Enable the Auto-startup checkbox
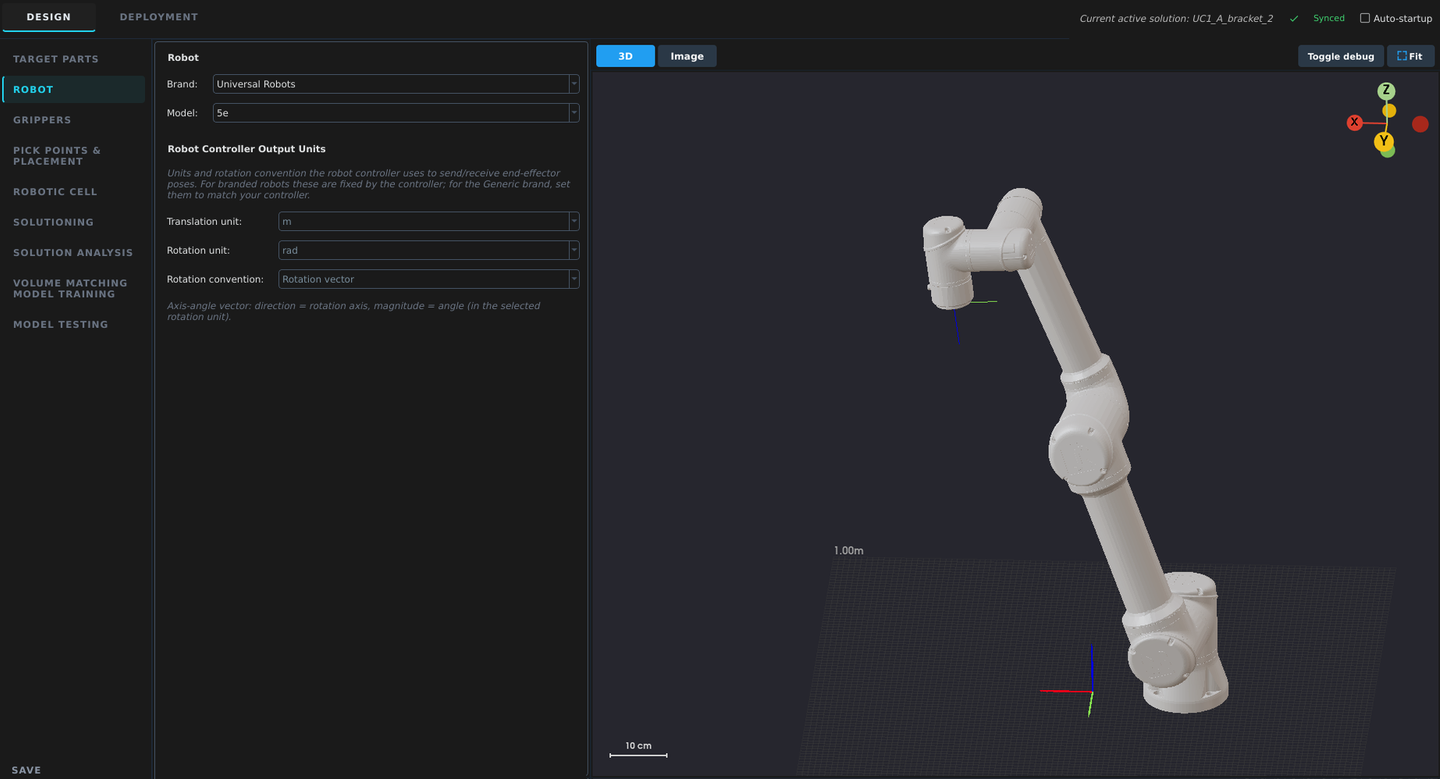This screenshot has height=779, width=1440. pyautogui.click(x=1365, y=18)
